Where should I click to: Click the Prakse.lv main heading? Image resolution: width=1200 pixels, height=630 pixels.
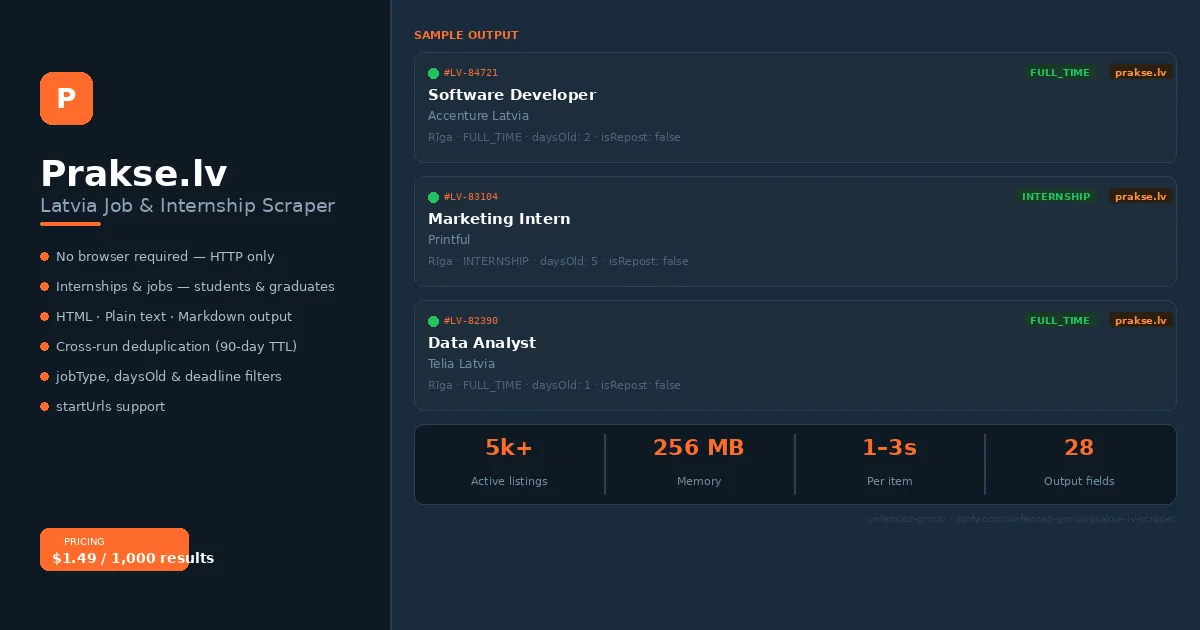pyautogui.click(x=134, y=174)
